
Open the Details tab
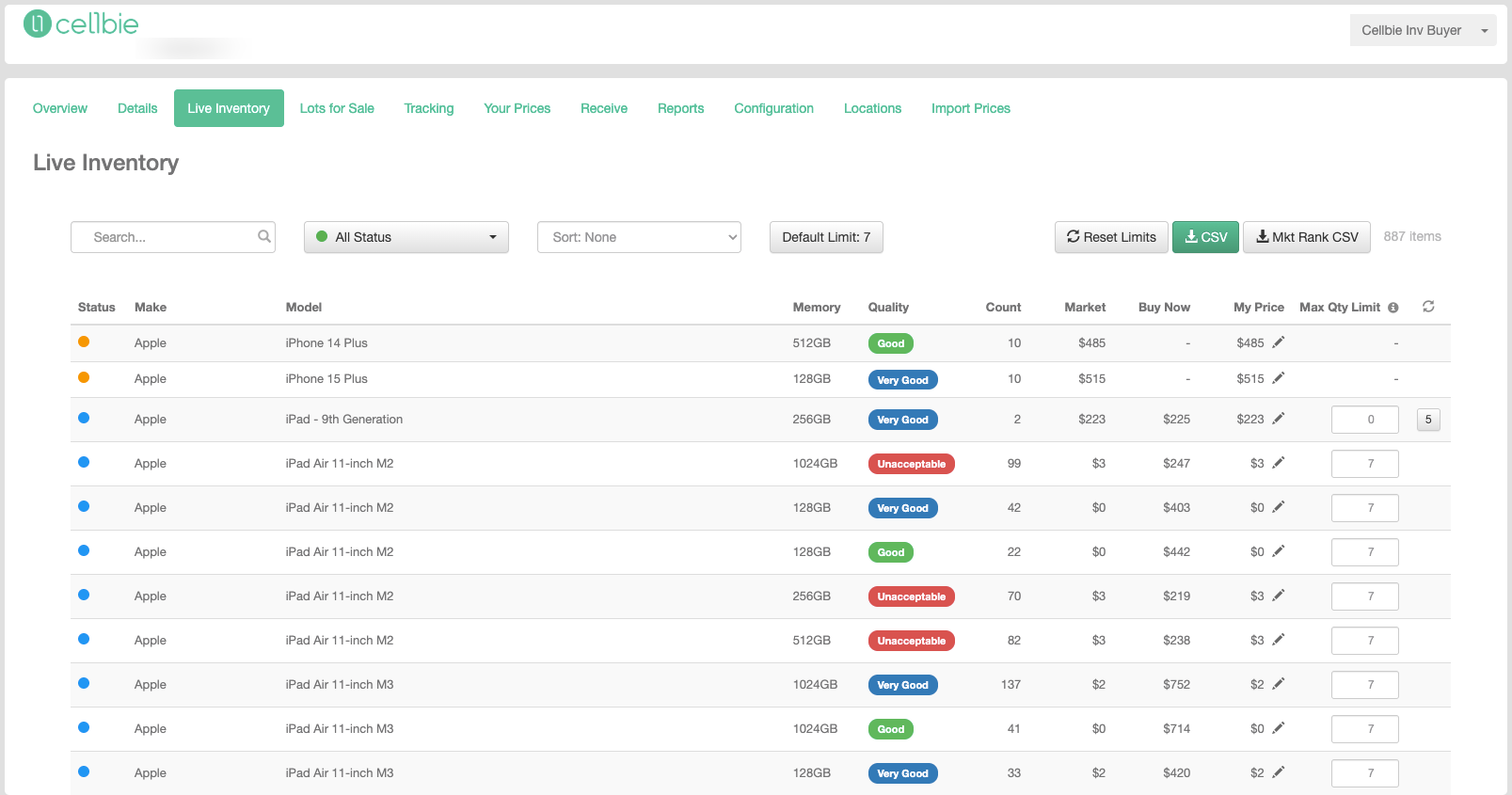click(137, 108)
